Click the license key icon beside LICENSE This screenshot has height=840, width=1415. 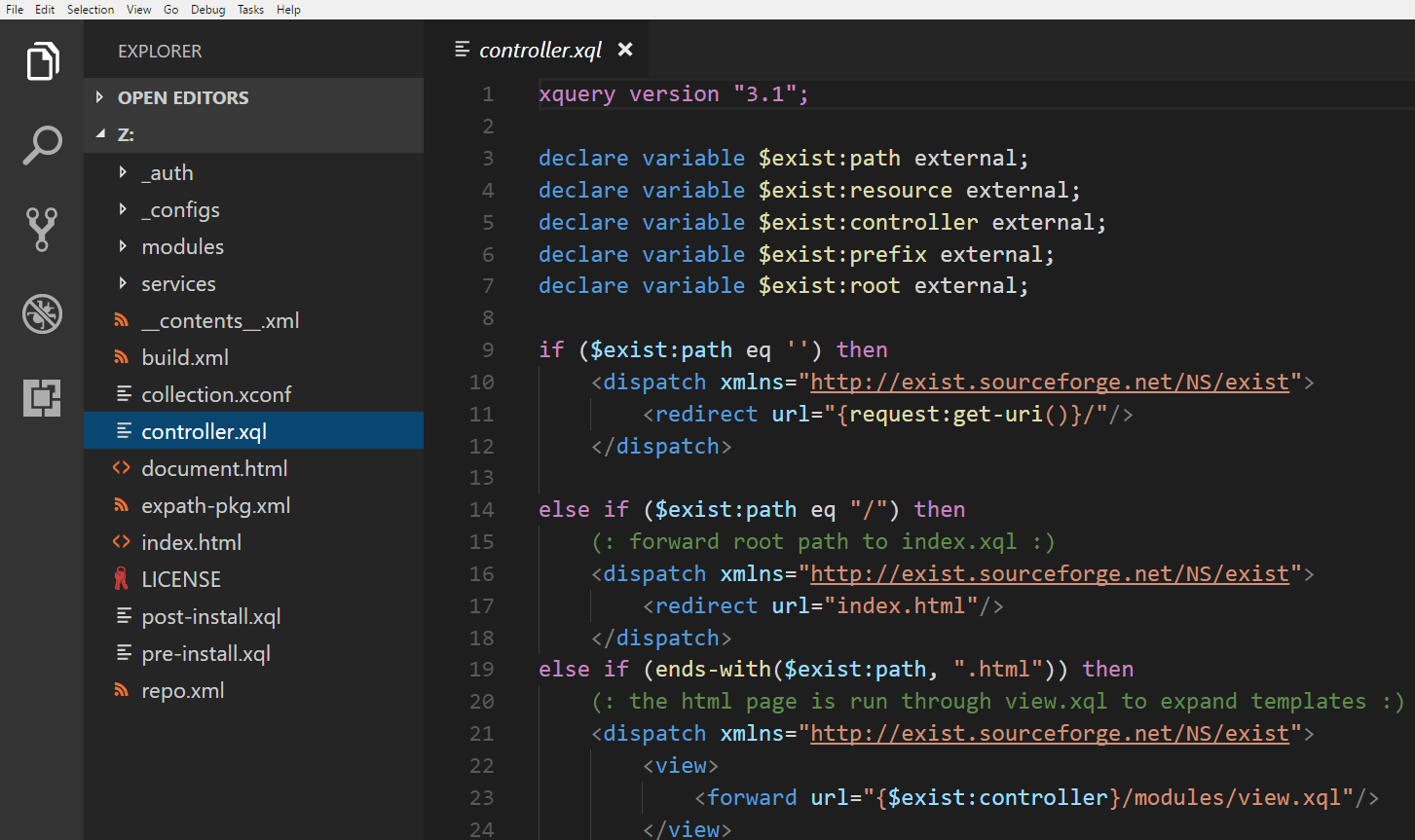coord(122,579)
